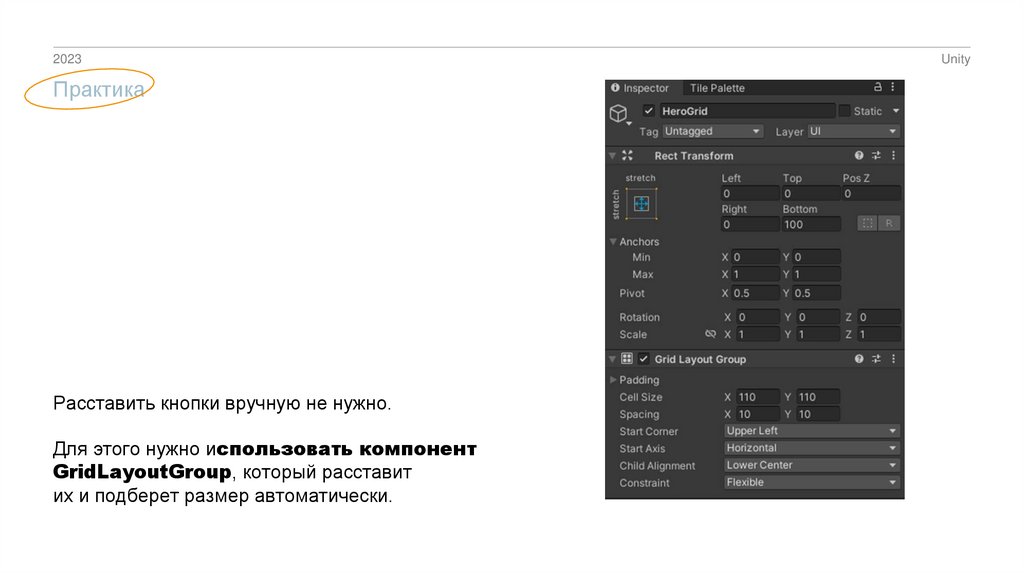Click the Bottom field showing 100
The image size is (1024, 574).
coord(810,224)
